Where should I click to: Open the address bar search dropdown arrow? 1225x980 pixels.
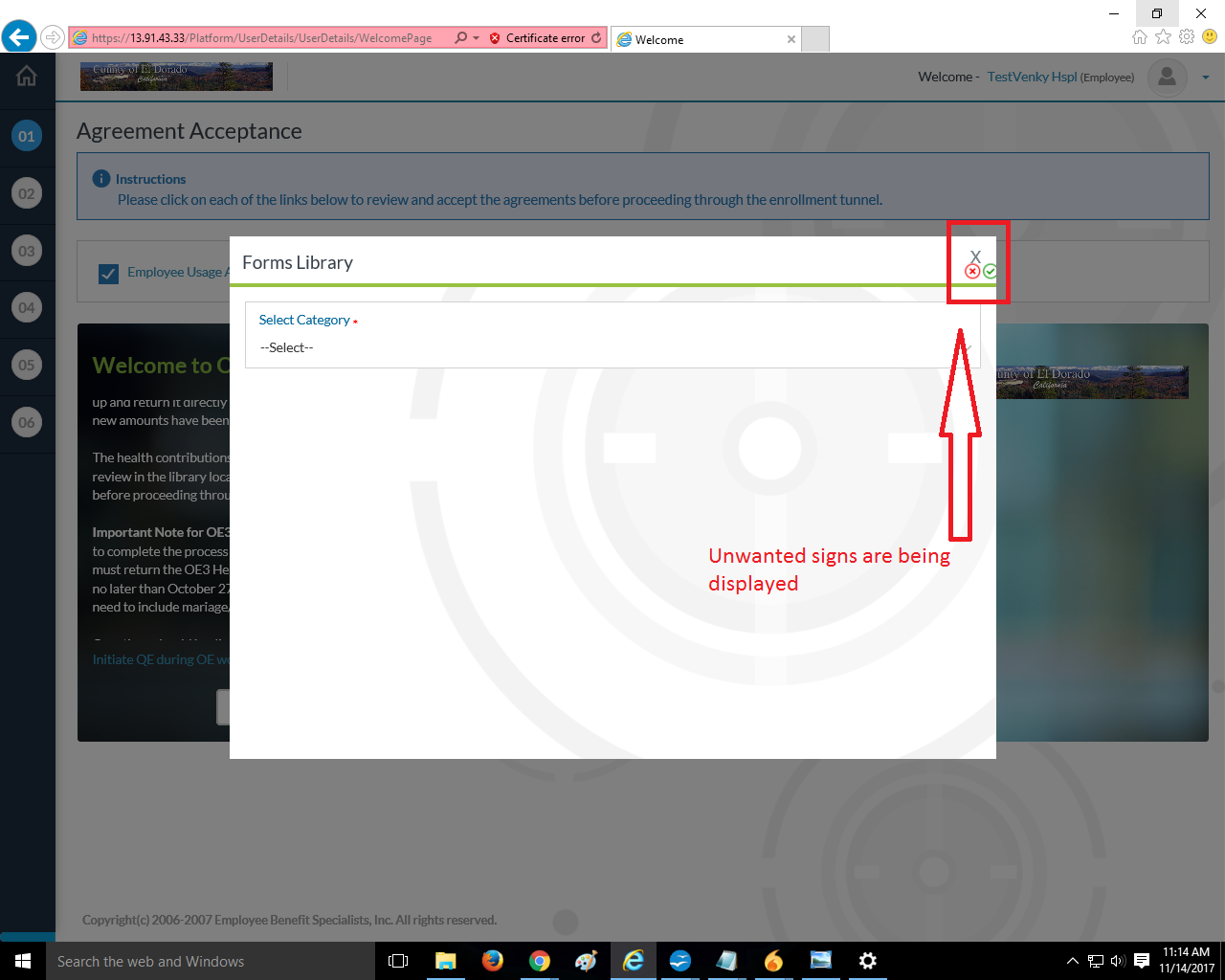[476, 38]
